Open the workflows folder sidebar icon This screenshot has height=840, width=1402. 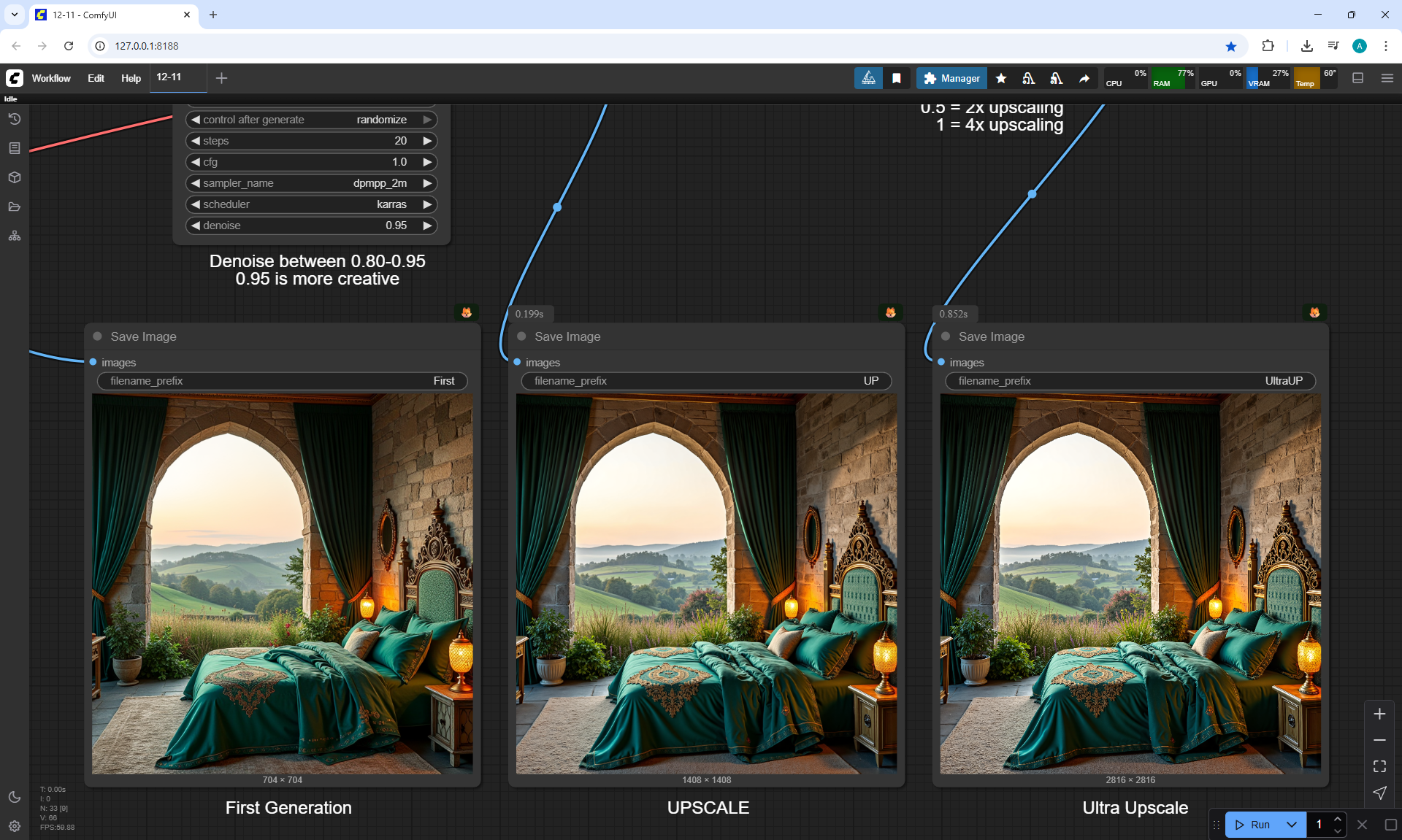[15, 207]
